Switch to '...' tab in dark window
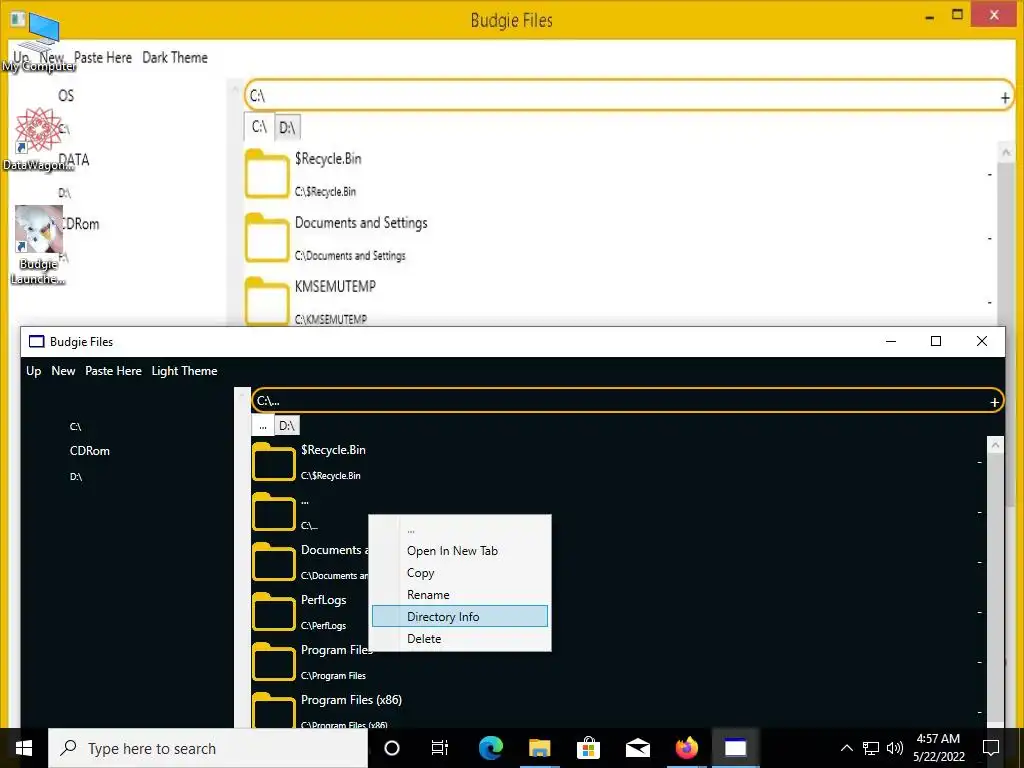1024x768 pixels. 263,426
